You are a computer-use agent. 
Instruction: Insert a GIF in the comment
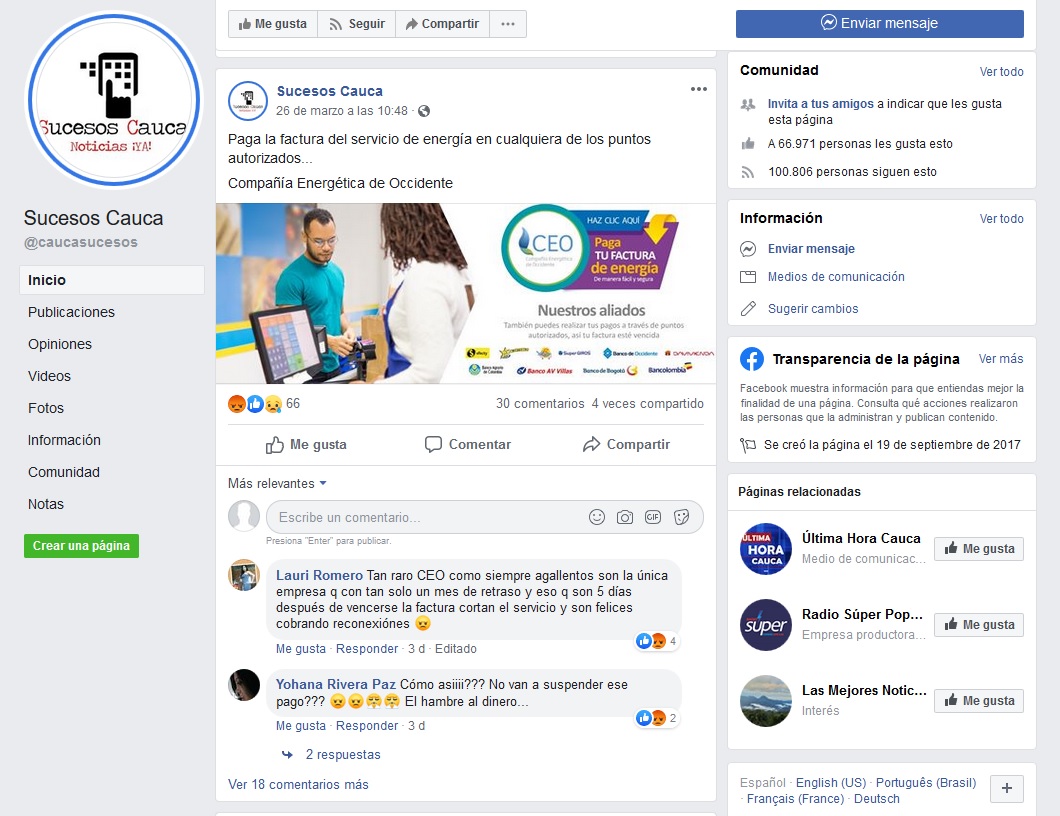[x=653, y=517]
